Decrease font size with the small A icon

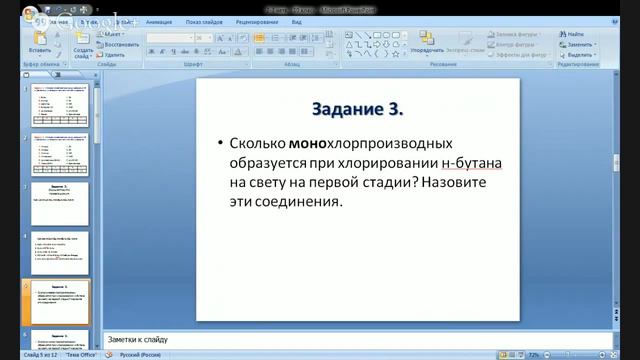[230, 38]
